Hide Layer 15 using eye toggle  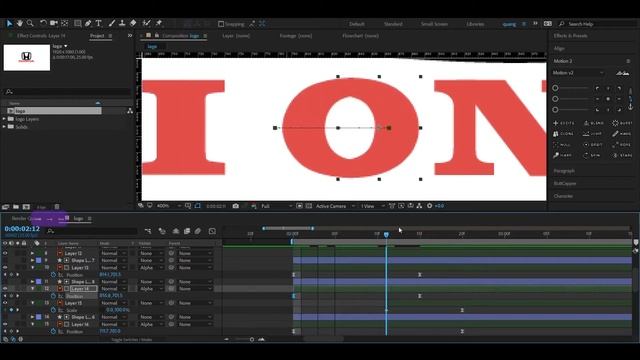tap(5, 303)
